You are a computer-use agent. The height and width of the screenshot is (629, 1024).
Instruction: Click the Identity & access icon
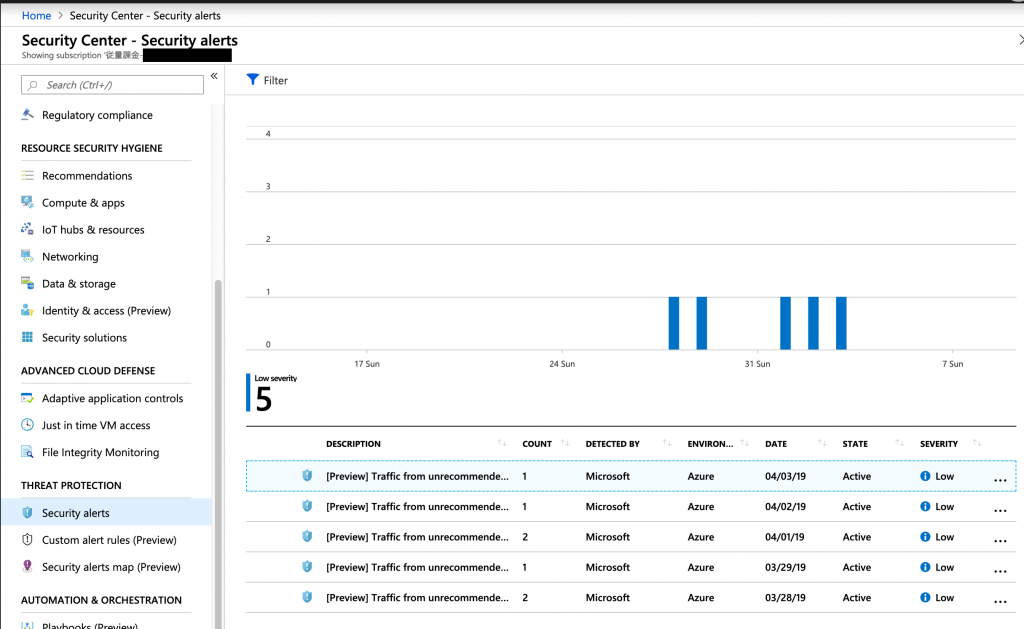point(27,310)
